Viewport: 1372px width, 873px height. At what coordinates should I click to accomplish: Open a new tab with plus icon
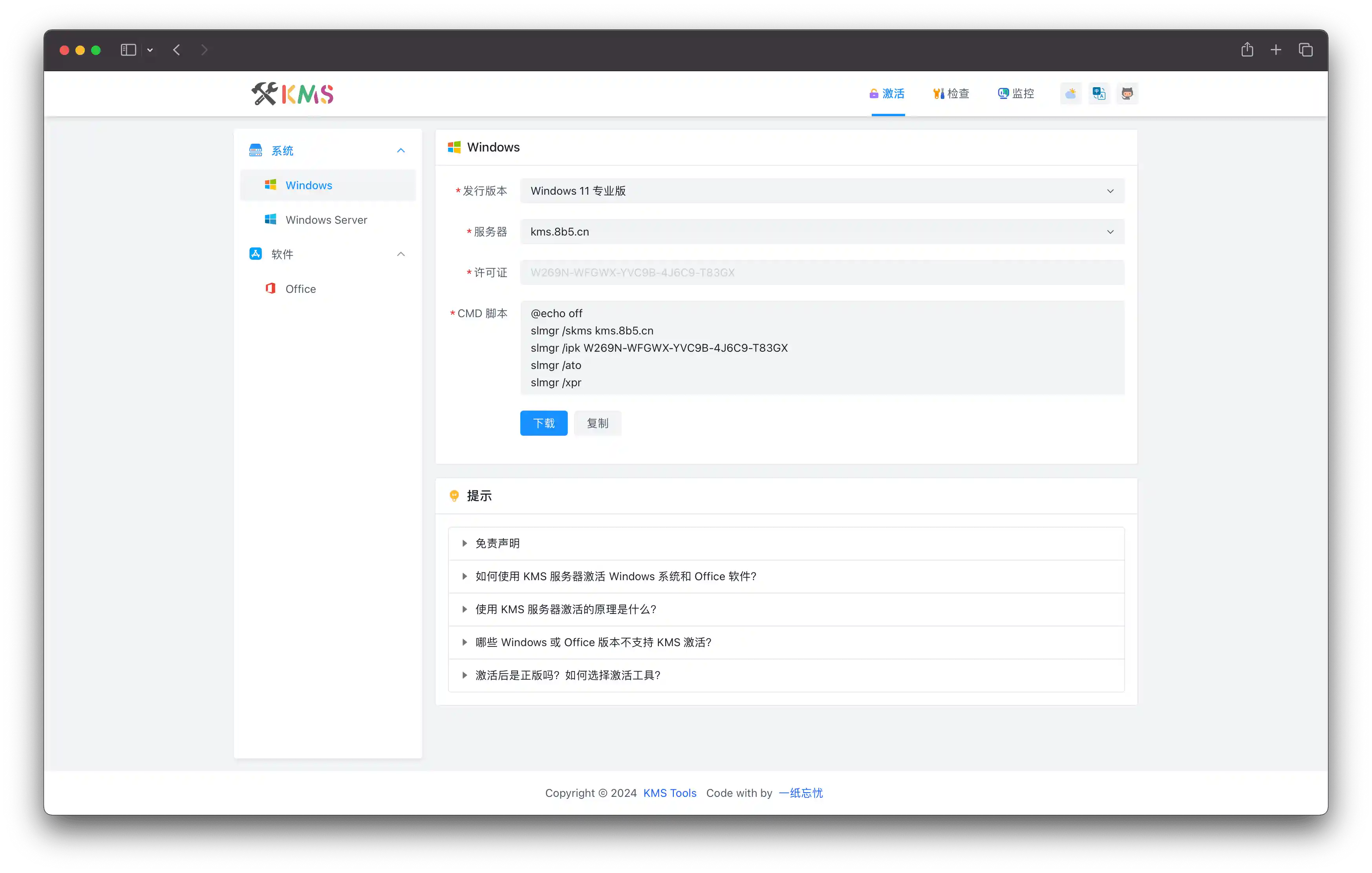pos(1276,50)
